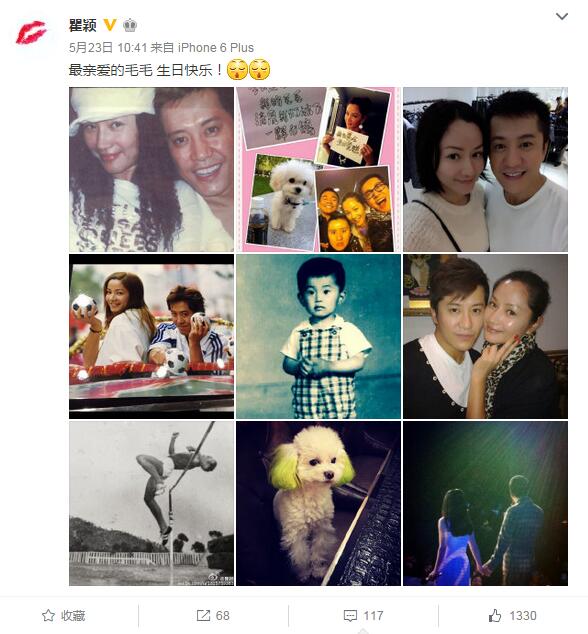Click the orange V verified badge
Screen dimensions: 588x634
tap(110, 25)
